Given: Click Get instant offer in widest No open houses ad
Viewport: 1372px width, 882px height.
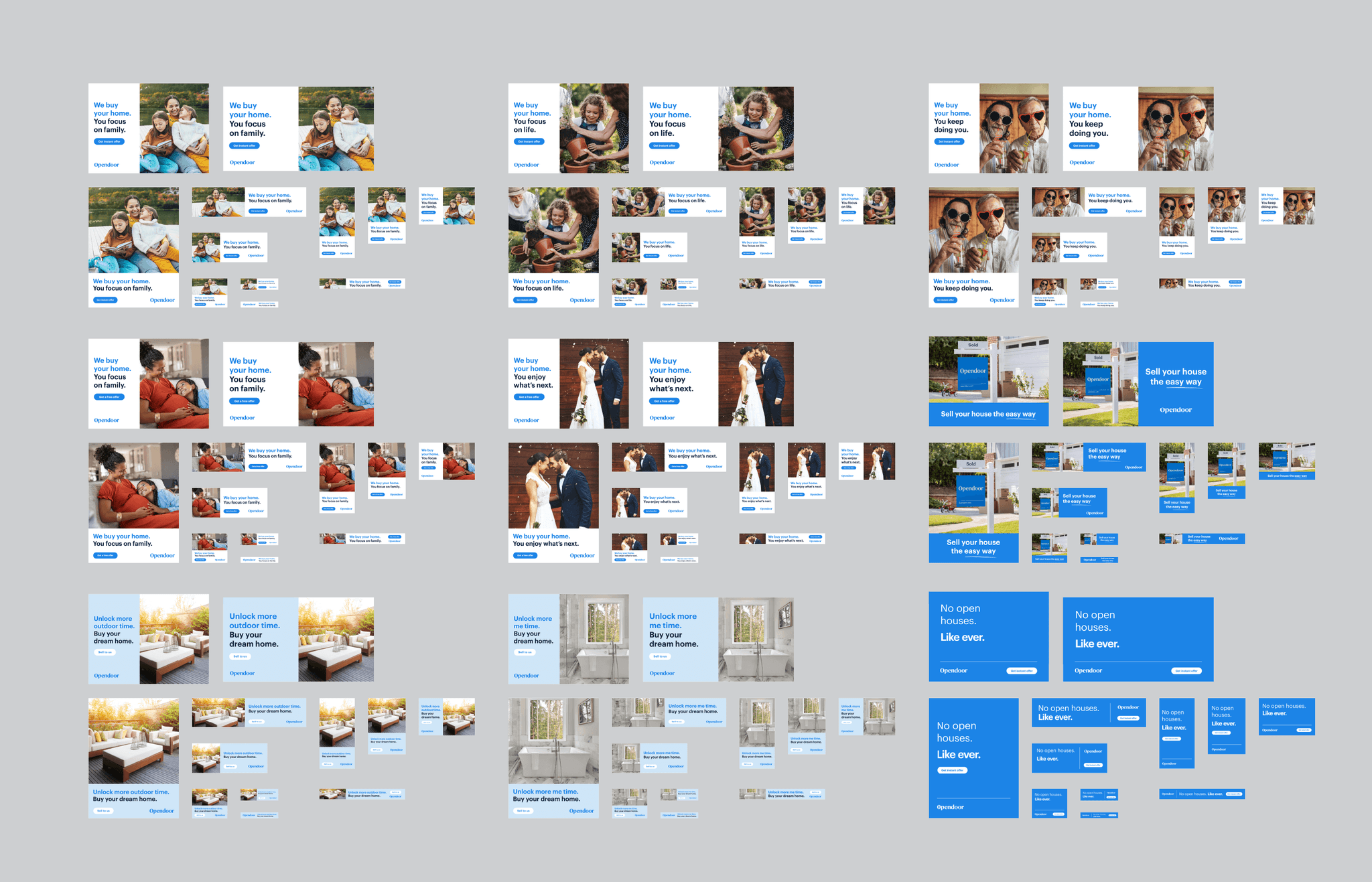Looking at the screenshot, I should (x=1186, y=670).
